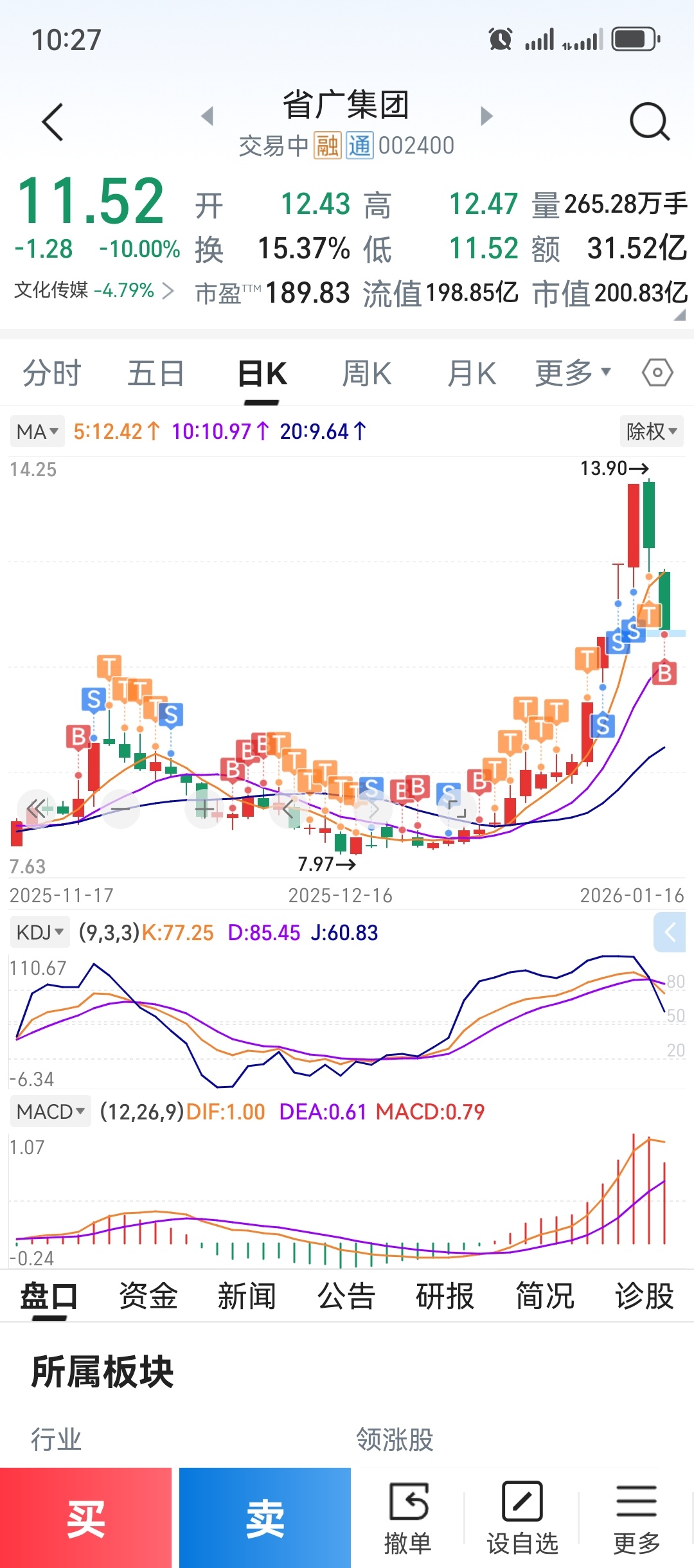Go to next stock with right triangle
This screenshot has height=1568, width=694.
486,116
